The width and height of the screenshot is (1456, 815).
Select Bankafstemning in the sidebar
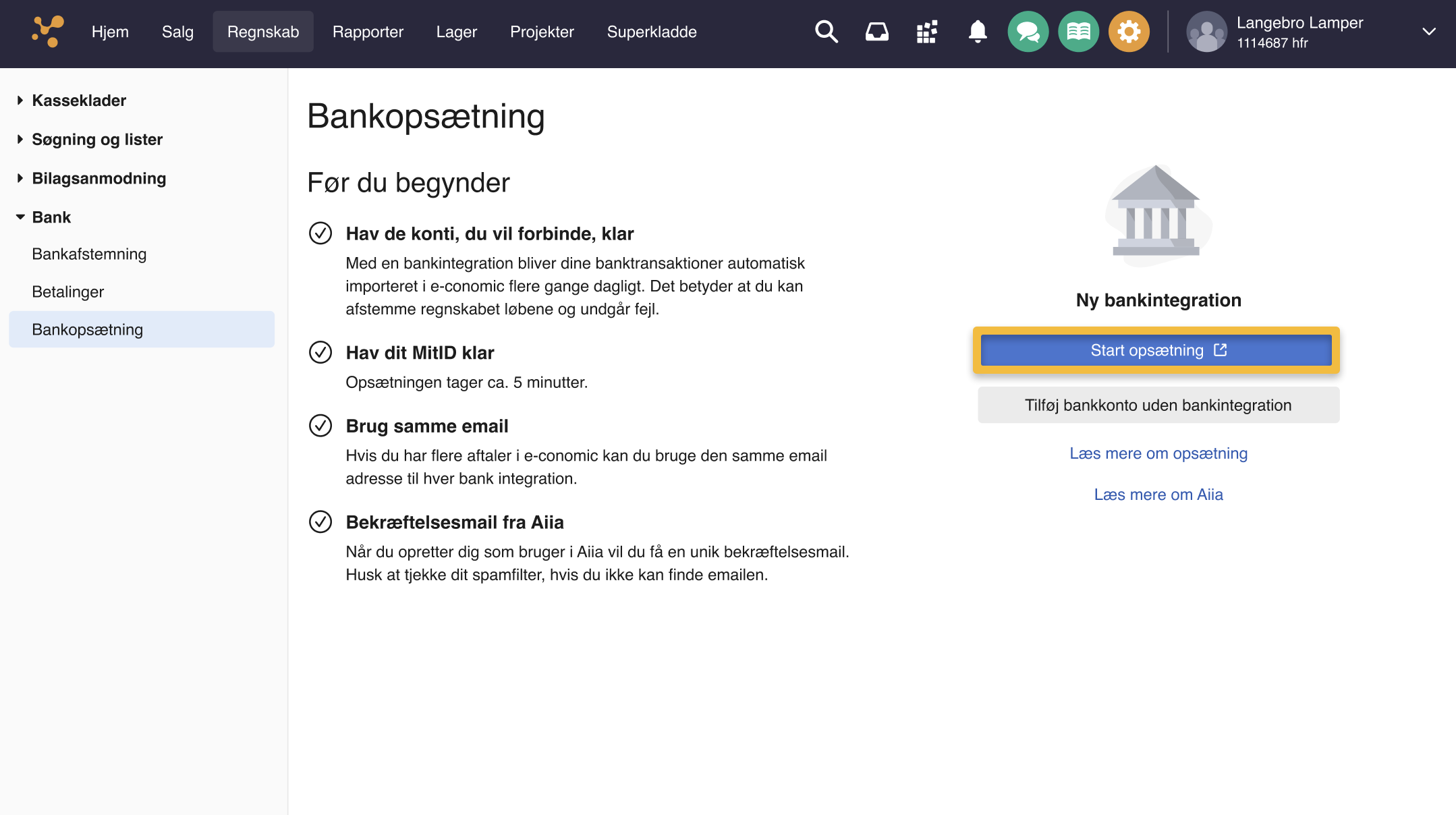click(x=88, y=254)
